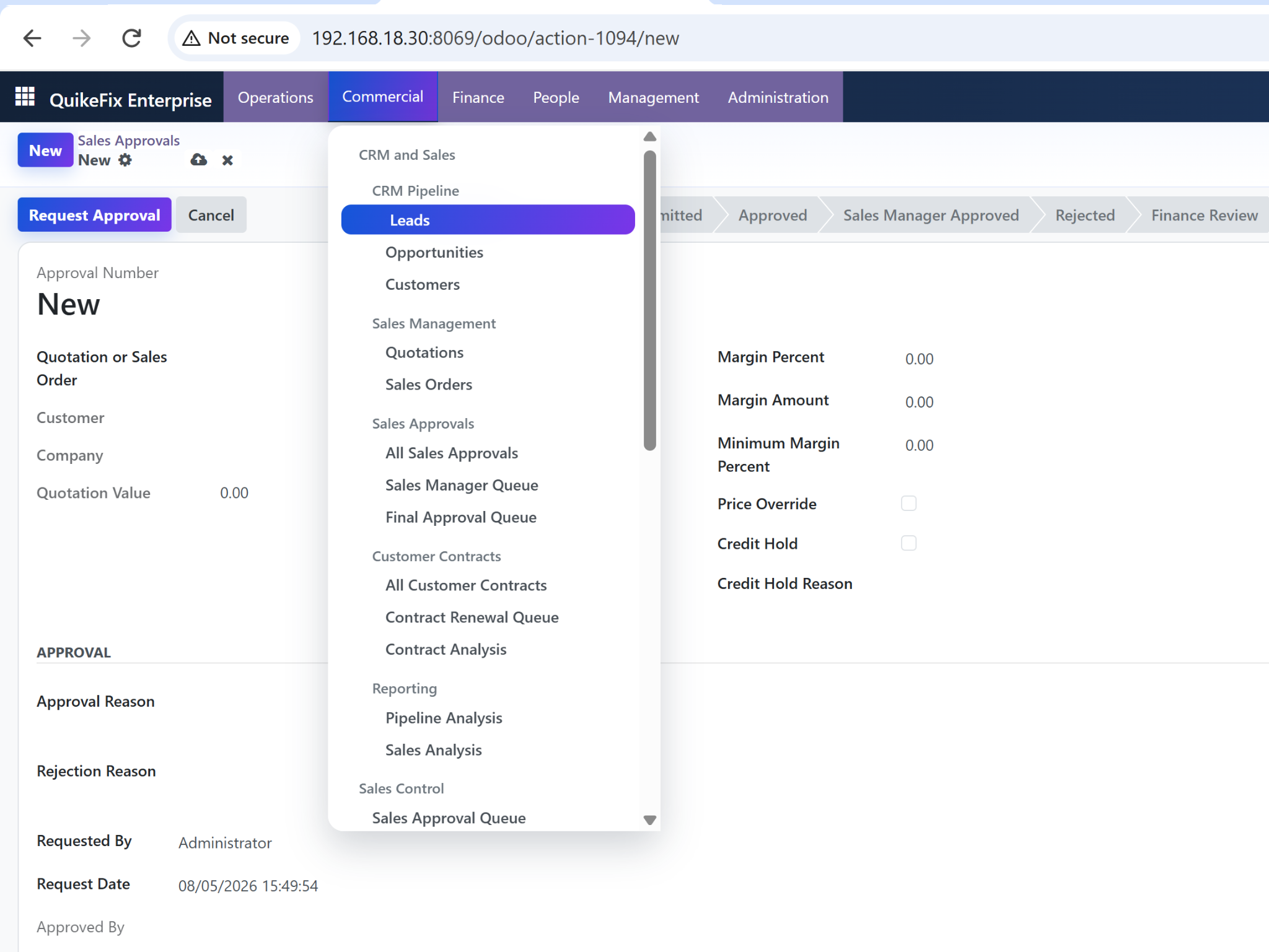Select Leads in the CRM Pipeline
The image size is (1269, 952).
(x=488, y=220)
